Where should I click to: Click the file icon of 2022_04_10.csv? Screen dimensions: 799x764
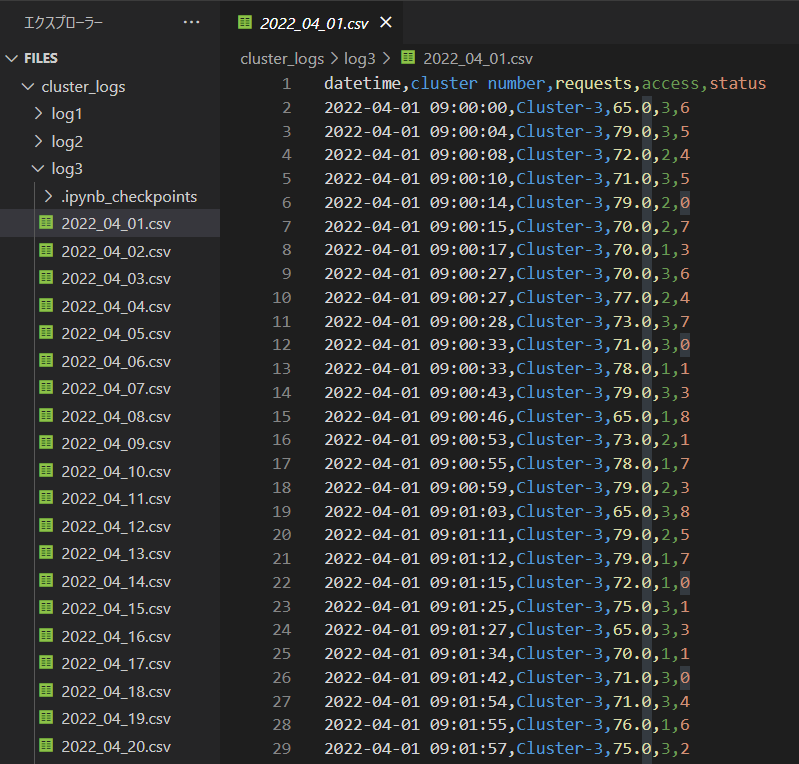46,470
